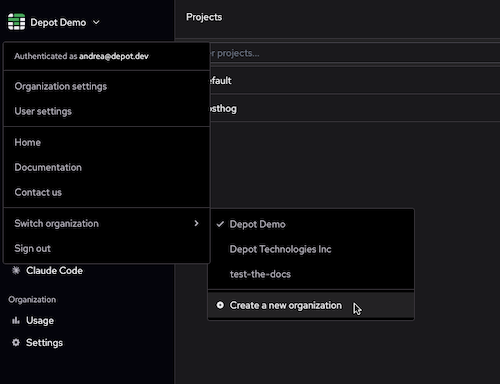
Task: Select the Switch organization menu entry
Action: pos(107,223)
